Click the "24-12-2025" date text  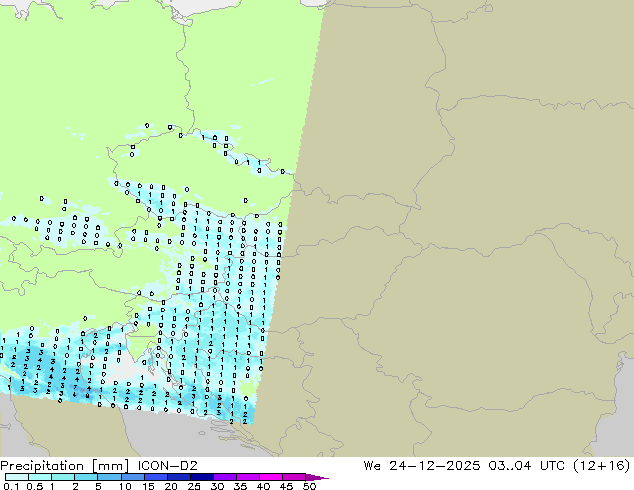pyautogui.click(x=435, y=466)
